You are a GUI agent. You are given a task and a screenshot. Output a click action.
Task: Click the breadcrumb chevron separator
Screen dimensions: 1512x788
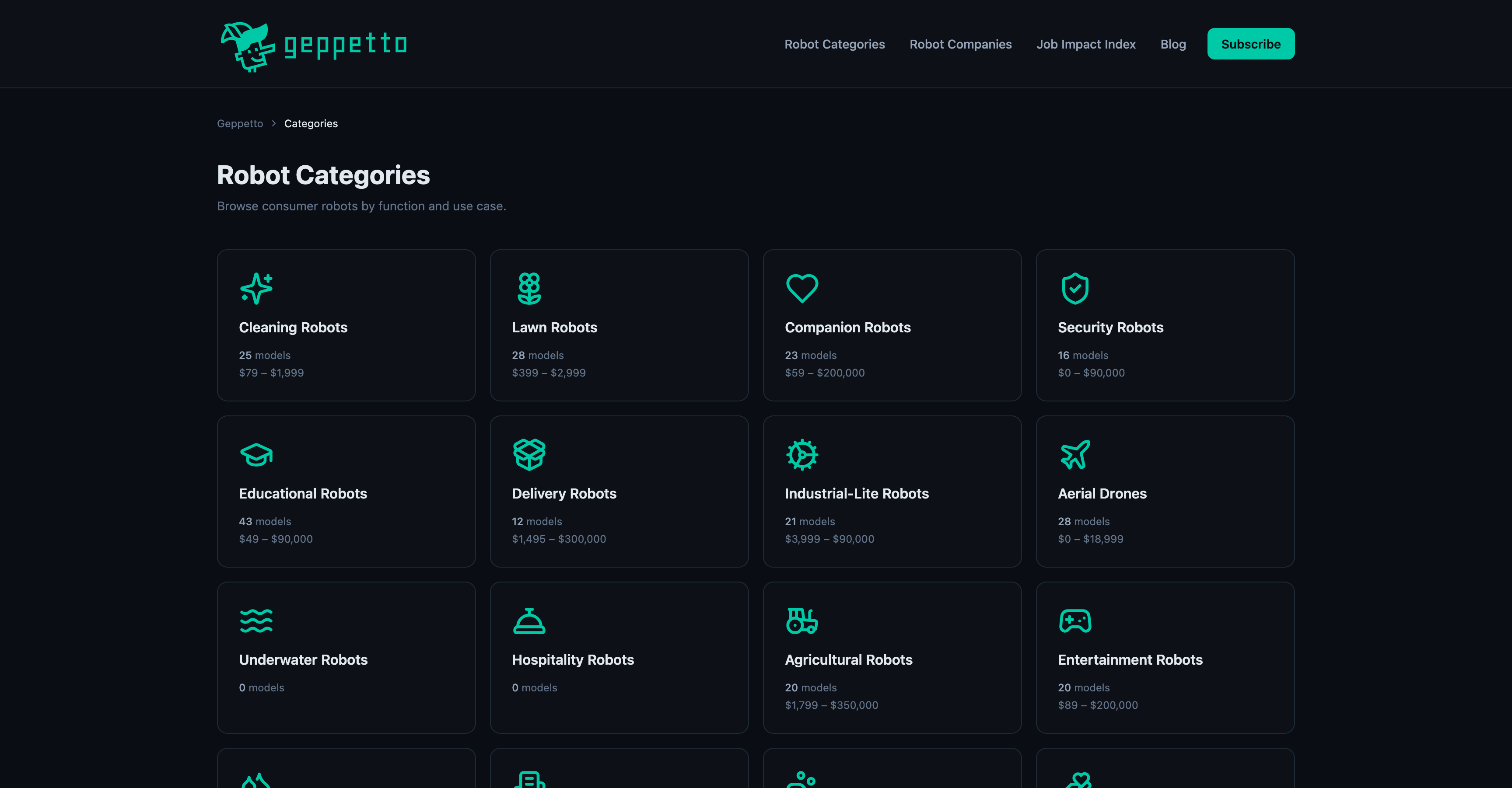tap(273, 123)
